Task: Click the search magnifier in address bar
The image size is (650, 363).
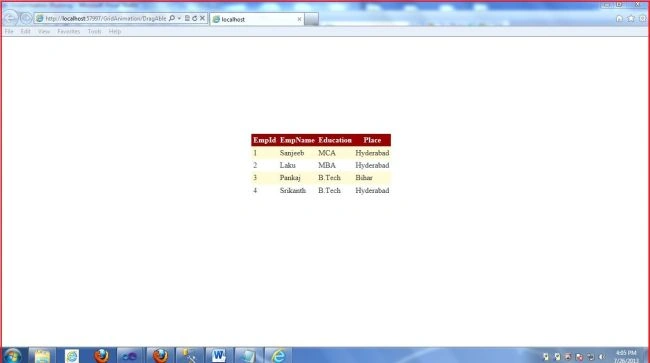Action: 172,19
